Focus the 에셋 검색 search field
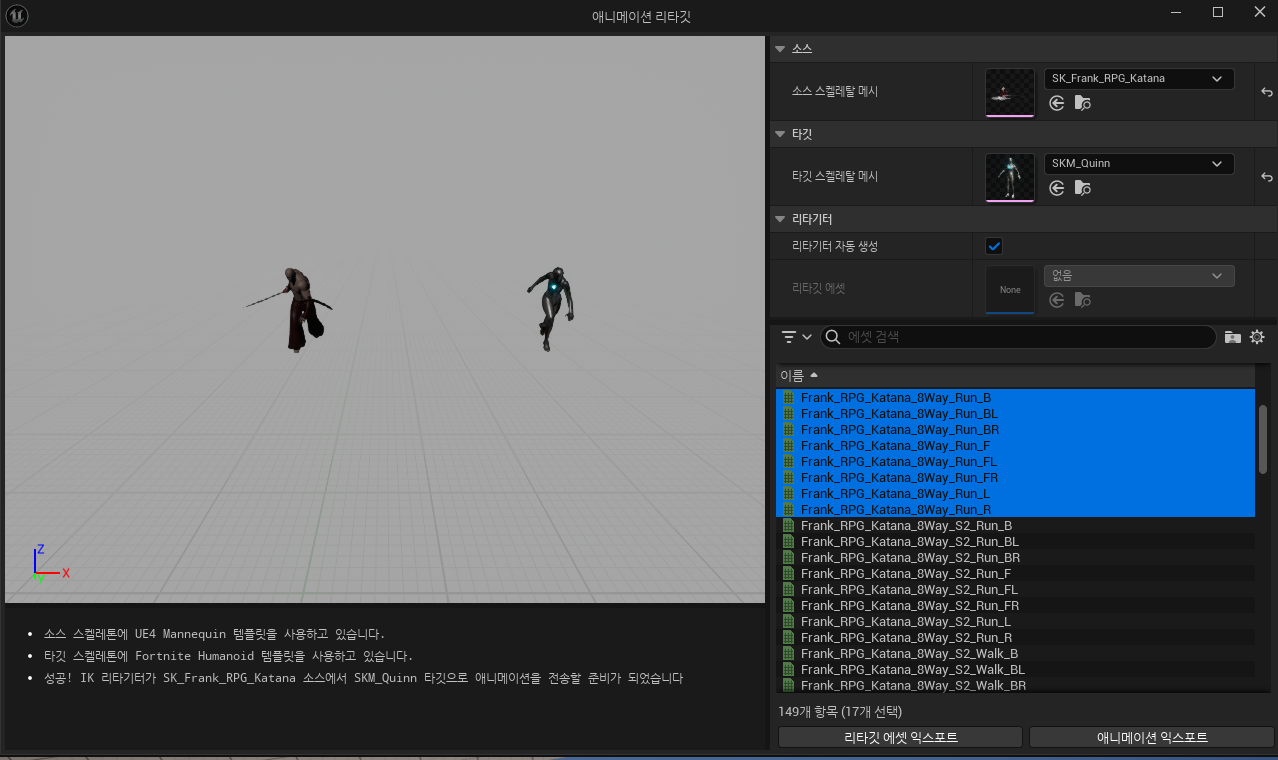 point(1017,337)
